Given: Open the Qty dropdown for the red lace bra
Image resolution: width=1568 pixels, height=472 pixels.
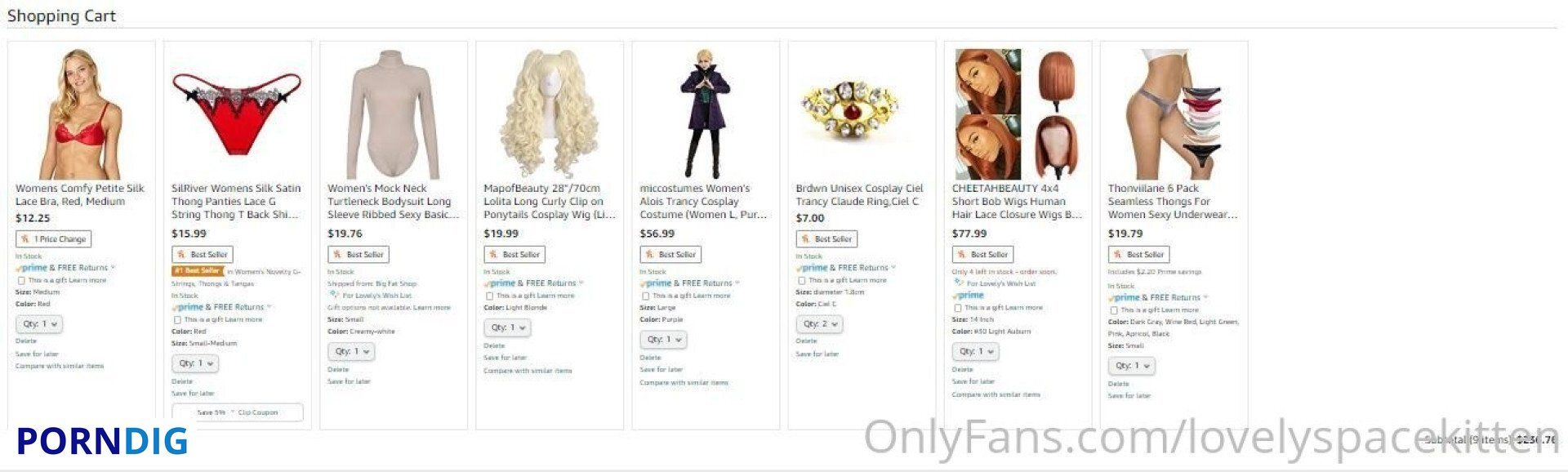Looking at the screenshot, I should pyautogui.click(x=39, y=324).
